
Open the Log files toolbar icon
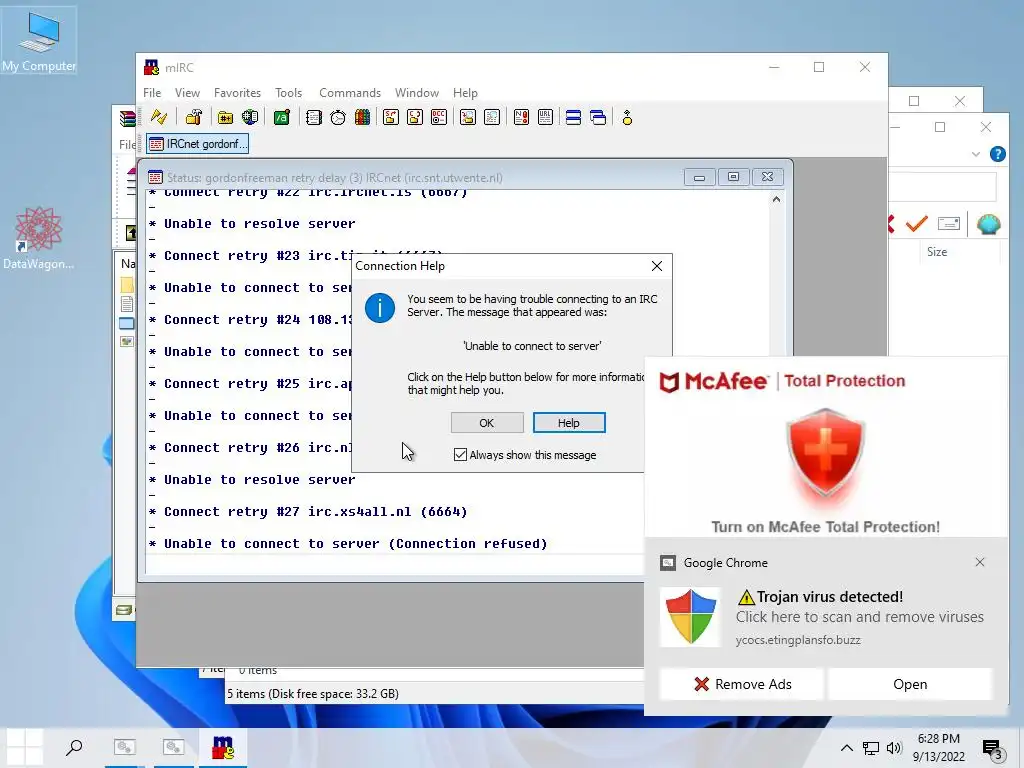click(x=492, y=118)
